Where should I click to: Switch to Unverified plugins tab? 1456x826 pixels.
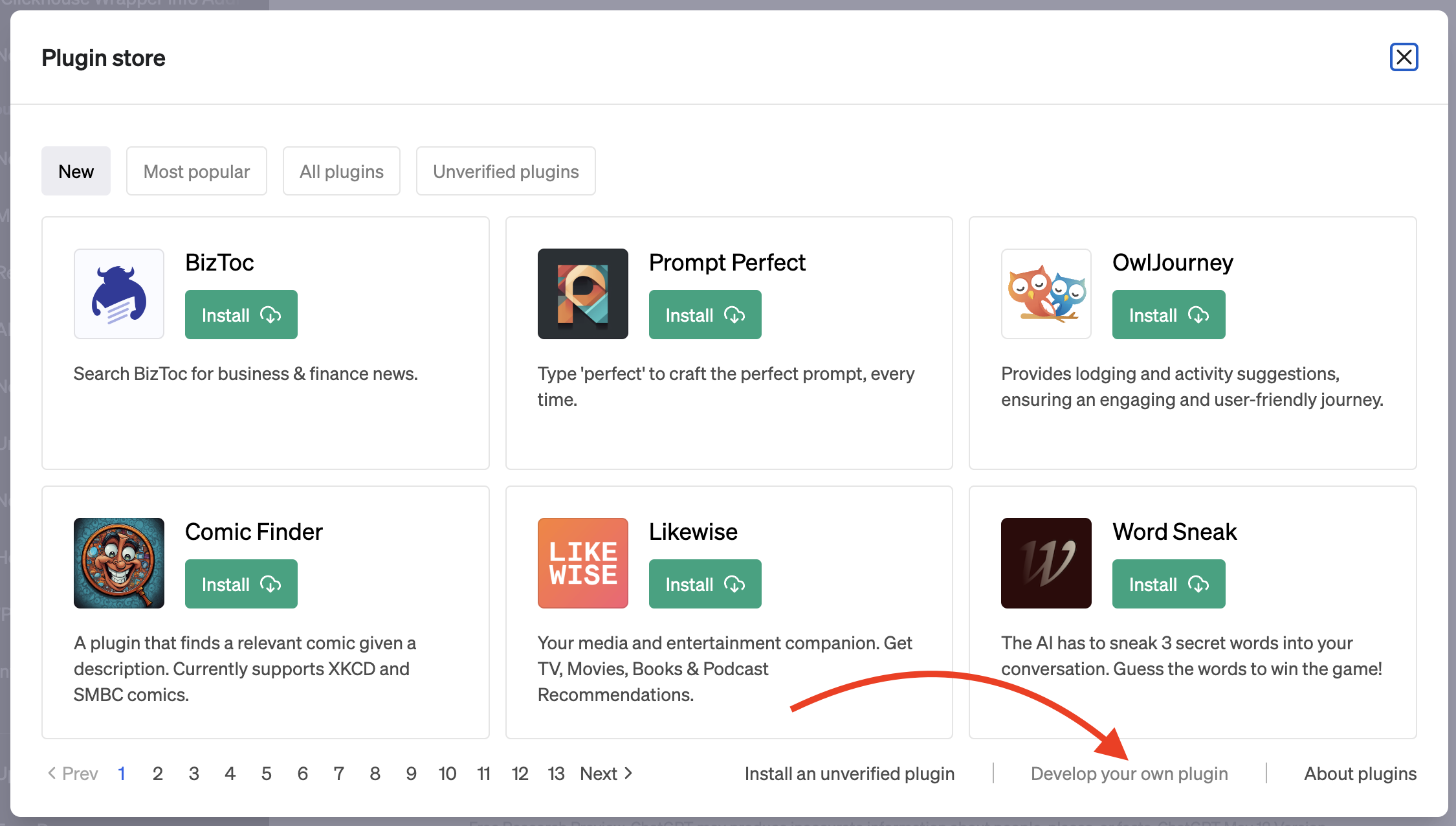(x=505, y=171)
